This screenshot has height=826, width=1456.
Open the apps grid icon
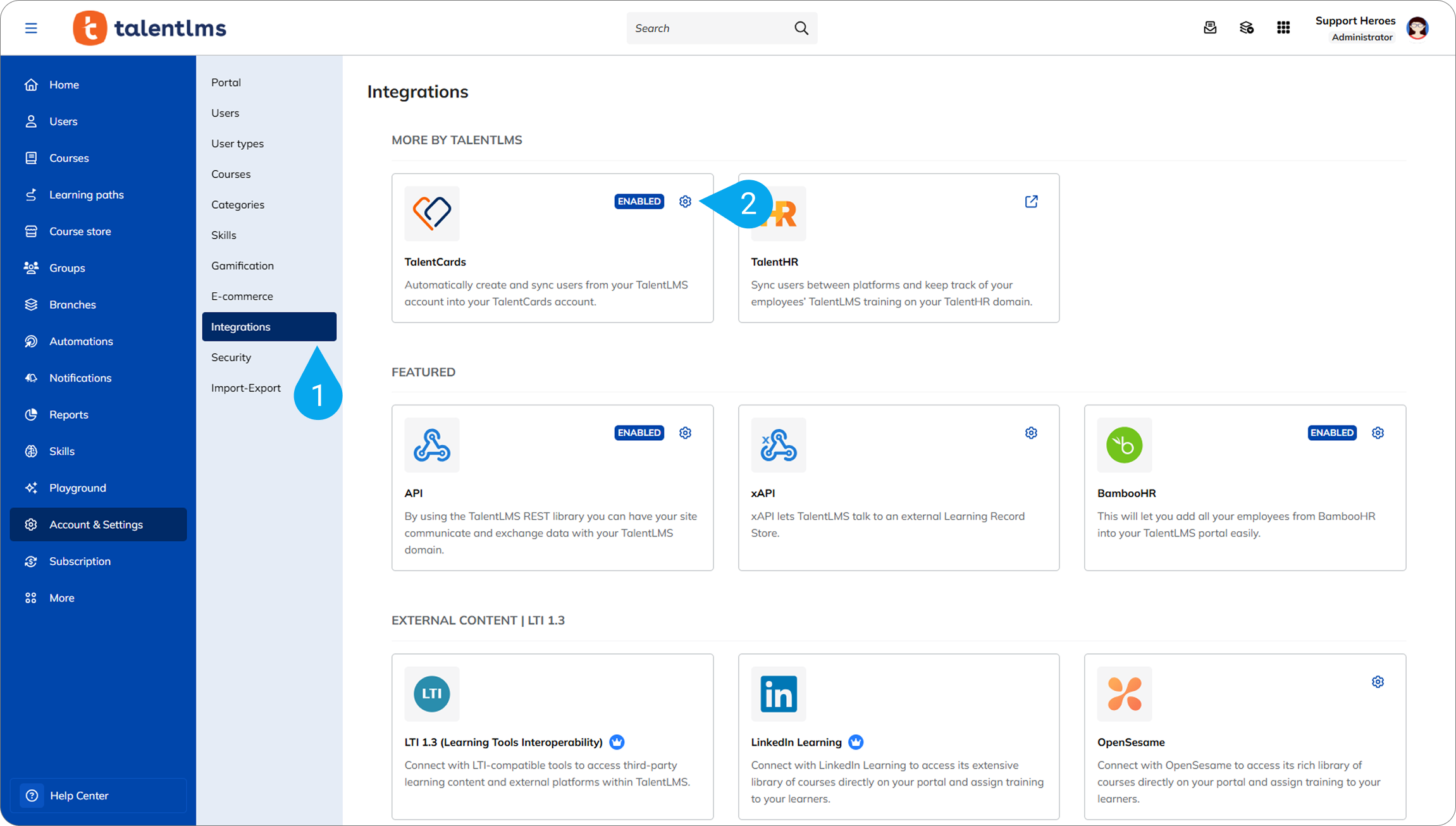[x=1283, y=28]
